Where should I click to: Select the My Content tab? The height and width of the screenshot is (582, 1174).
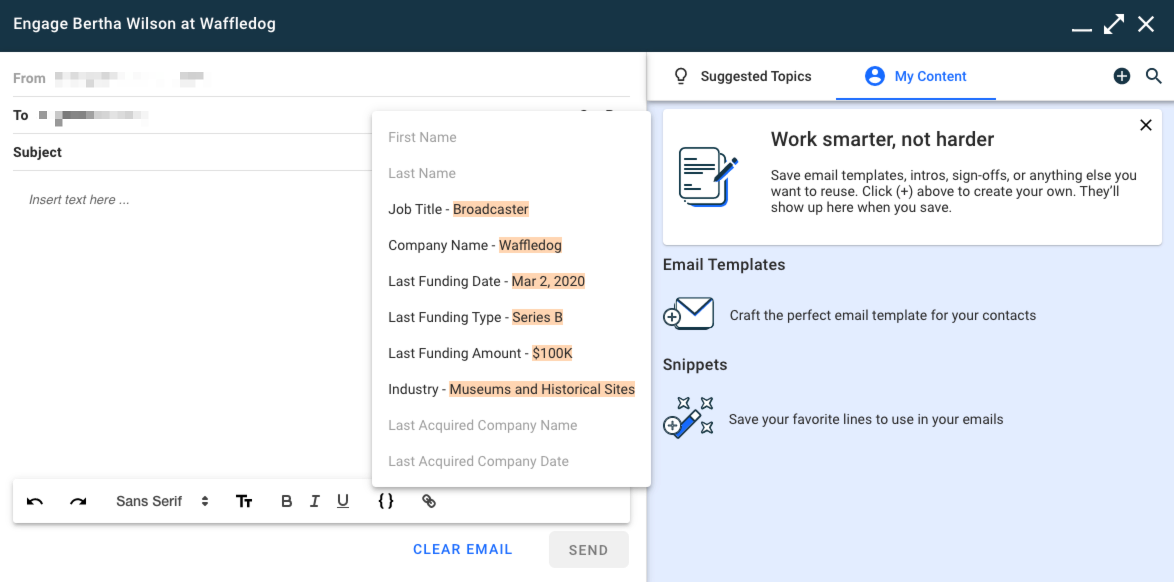[x=916, y=76]
